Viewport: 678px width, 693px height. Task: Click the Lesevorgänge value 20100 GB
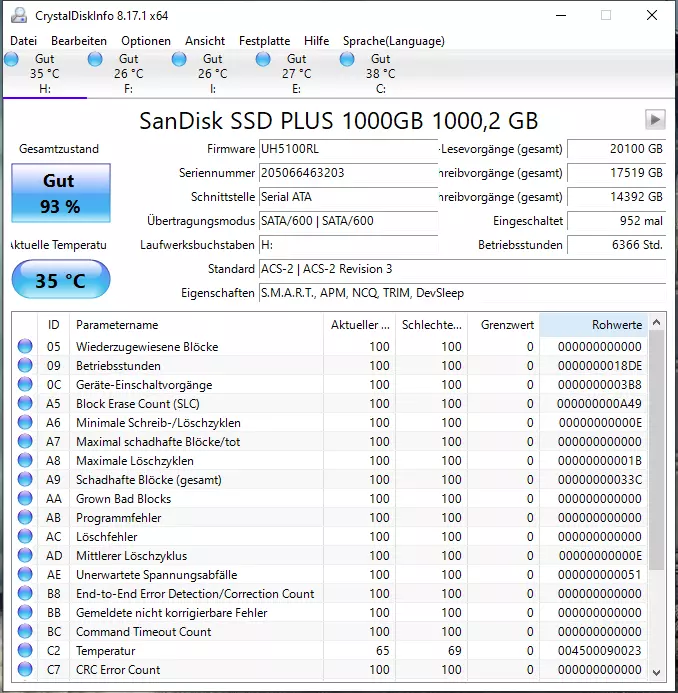pos(617,149)
